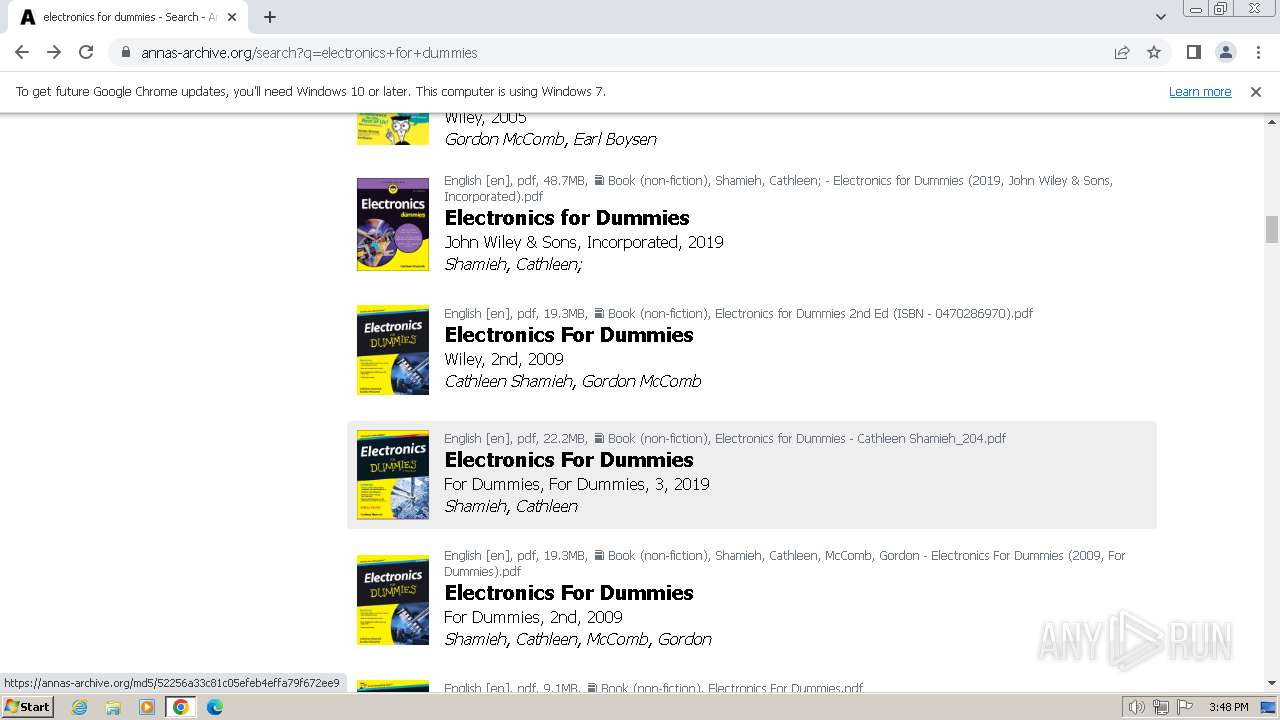1280x720 pixels.
Task: Open the volume control in the tray
Action: pyautogui.click(x=1136, y=707)
